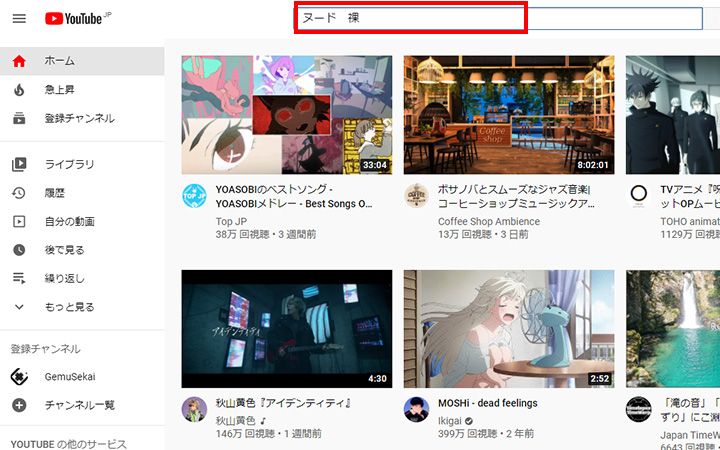The width and height of the screenshot is (720, 450).
Task: Click 「滝の音」 video title text
Action: [690, 410]
